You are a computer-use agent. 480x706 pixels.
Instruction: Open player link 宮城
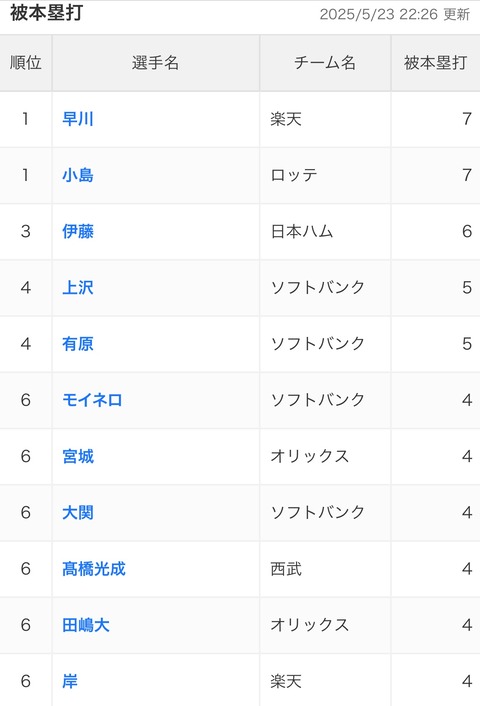point(78,457)
